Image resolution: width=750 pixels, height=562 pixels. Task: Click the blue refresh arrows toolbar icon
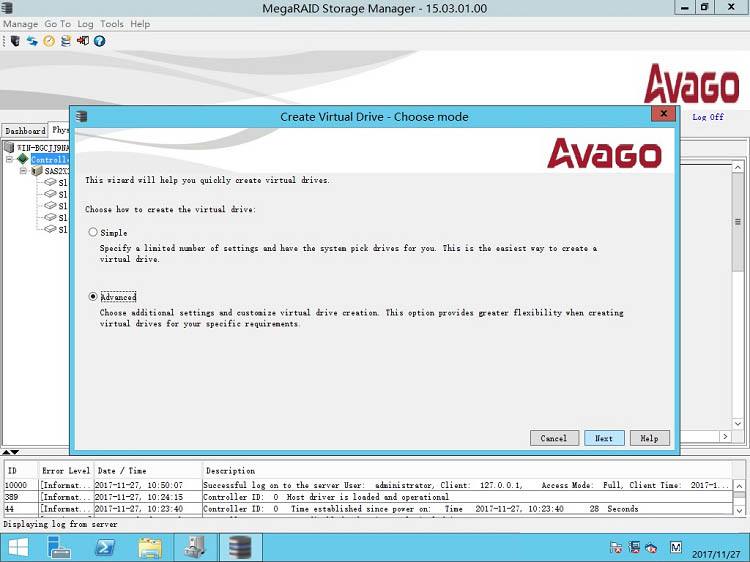[x=32, y=41]
